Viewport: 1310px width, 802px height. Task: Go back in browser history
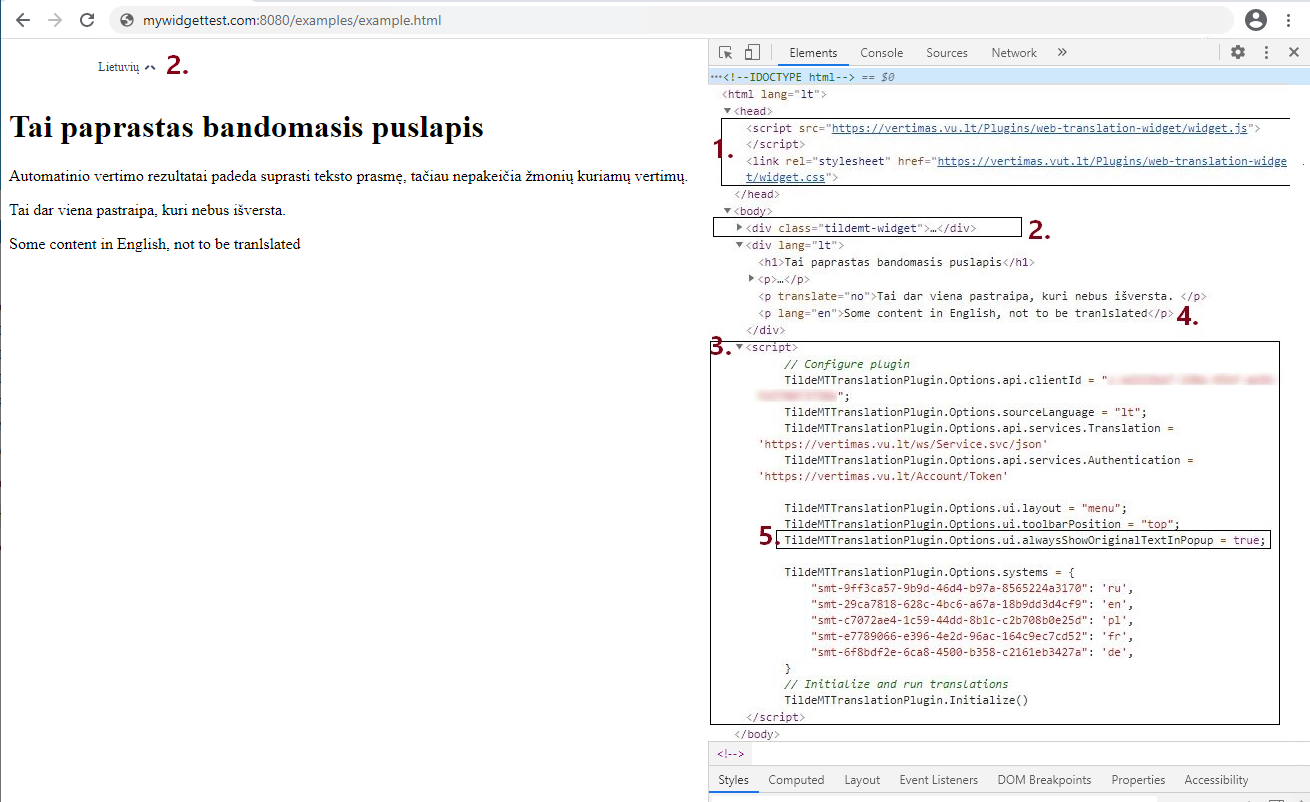23,20
